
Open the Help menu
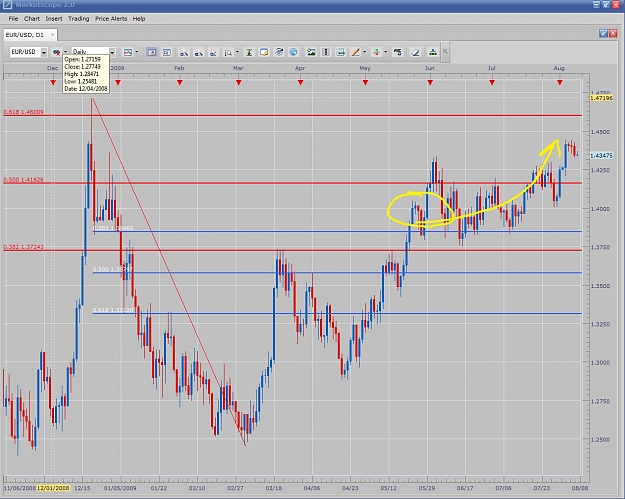click(139, 19)
